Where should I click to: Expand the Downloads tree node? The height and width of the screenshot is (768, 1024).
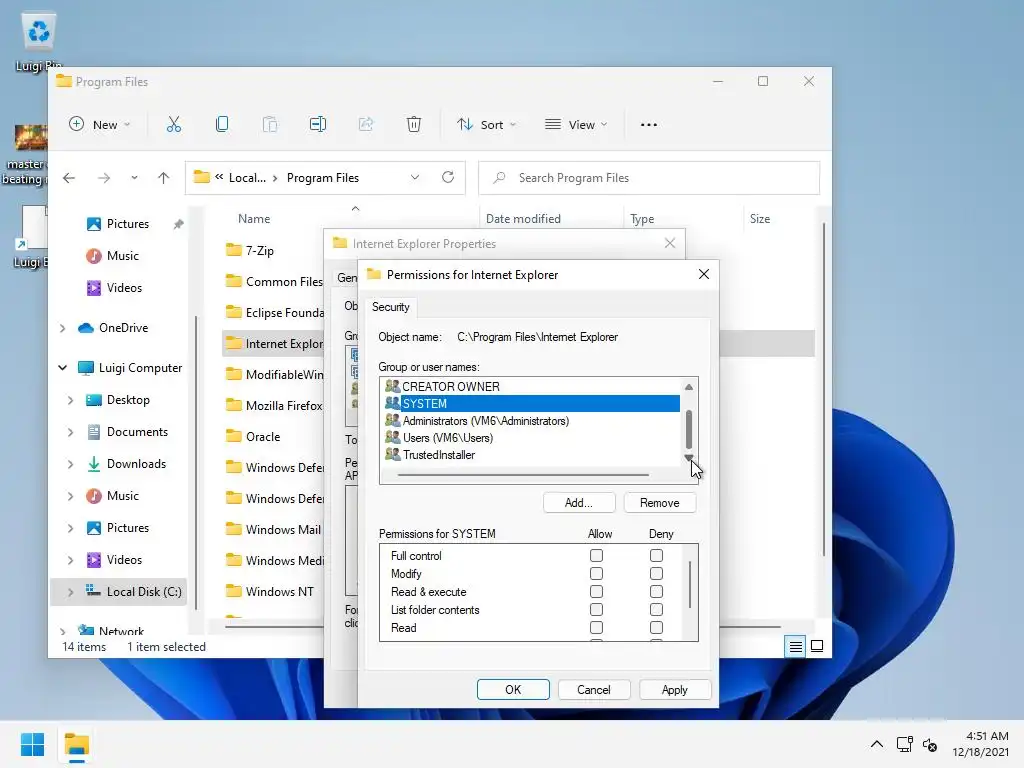point(71,464)
